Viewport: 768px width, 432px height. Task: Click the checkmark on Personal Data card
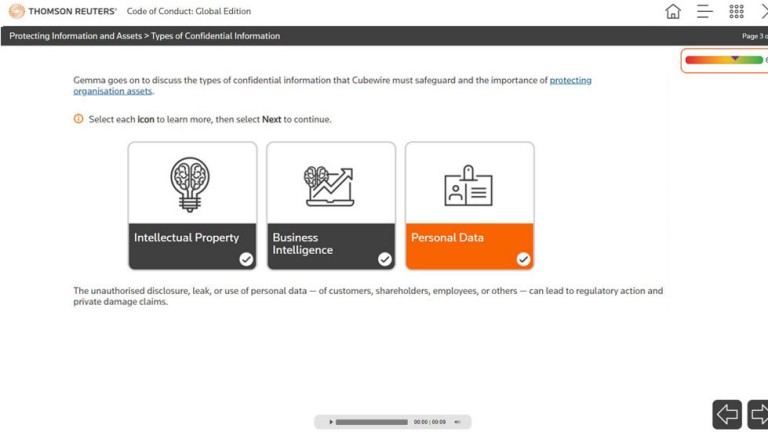[523, 259]
